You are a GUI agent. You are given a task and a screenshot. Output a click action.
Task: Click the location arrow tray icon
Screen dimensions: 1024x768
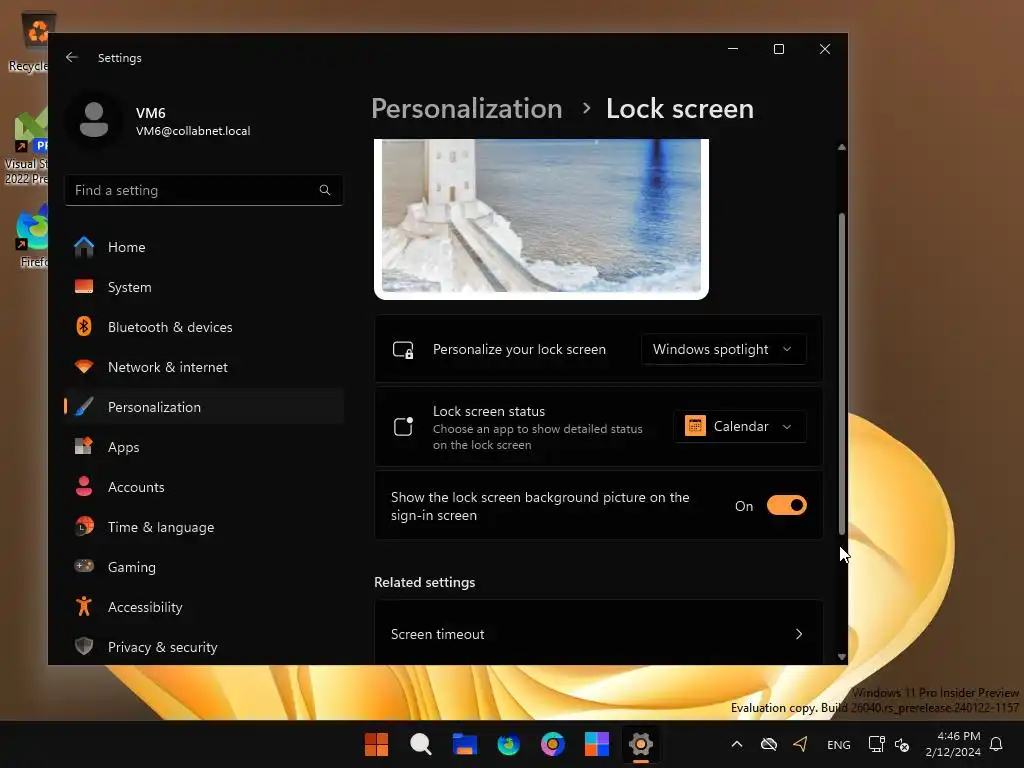coord(801,744)
